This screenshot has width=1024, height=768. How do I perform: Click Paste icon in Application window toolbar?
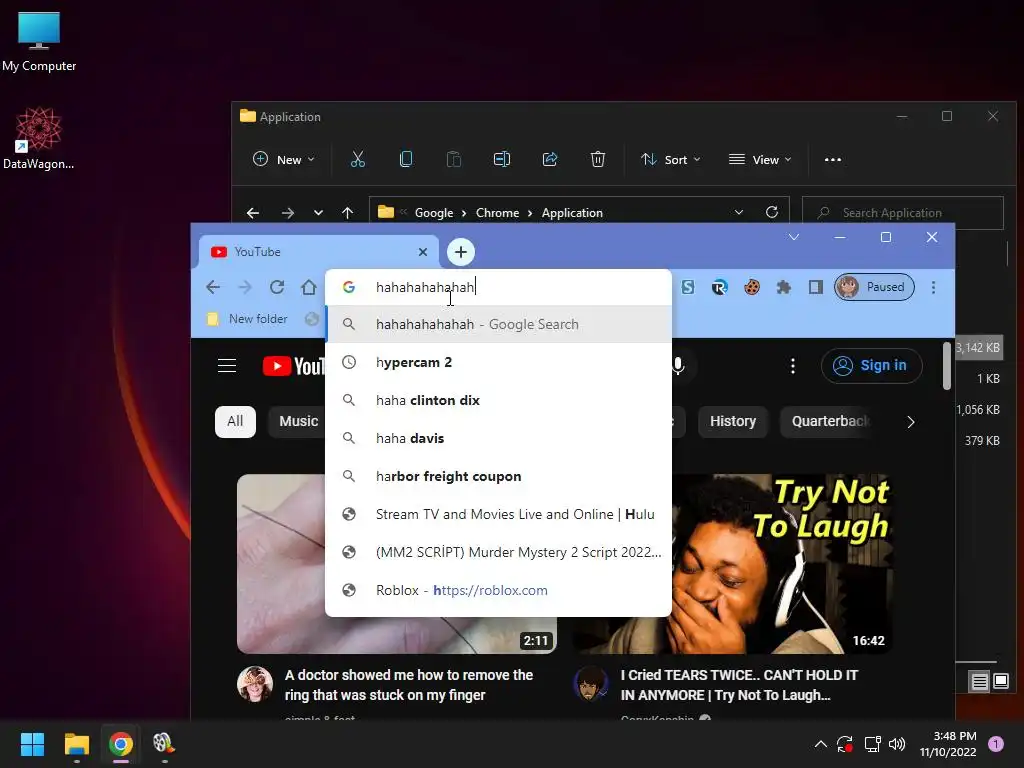454,159
